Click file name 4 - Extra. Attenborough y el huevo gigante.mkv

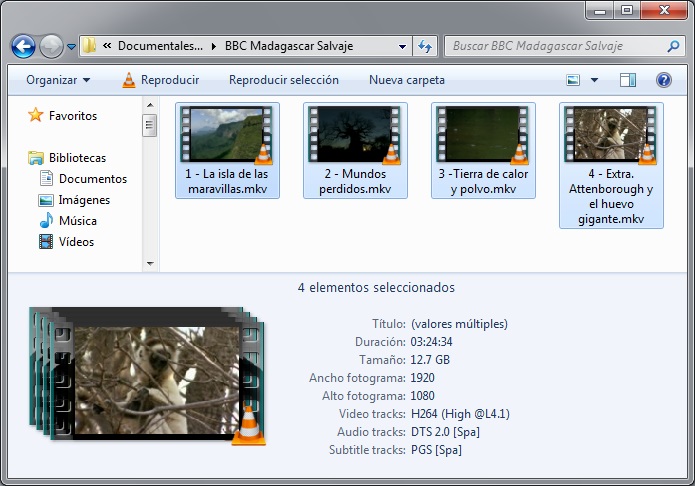(x=611, y=196)
